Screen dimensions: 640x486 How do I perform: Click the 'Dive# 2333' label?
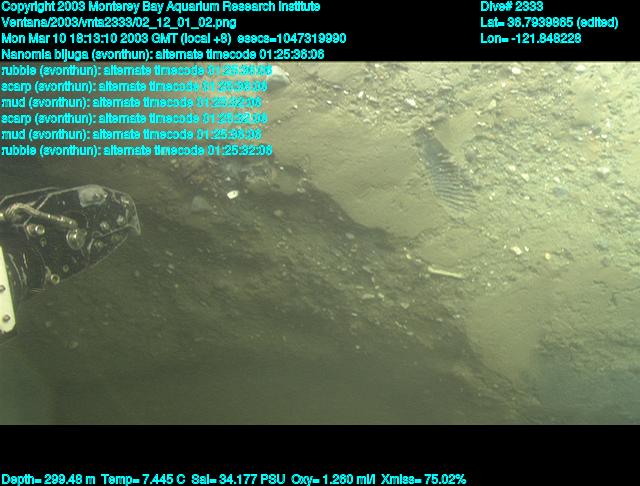pos(511,7)
